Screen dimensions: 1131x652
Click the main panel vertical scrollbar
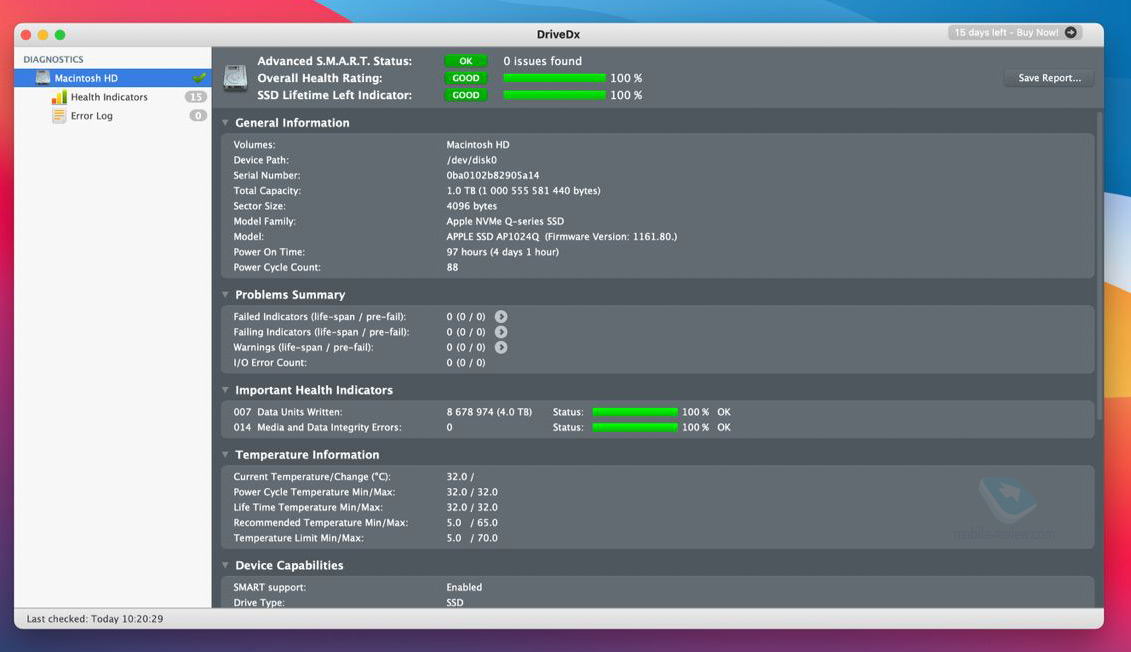coord(1099,267)
